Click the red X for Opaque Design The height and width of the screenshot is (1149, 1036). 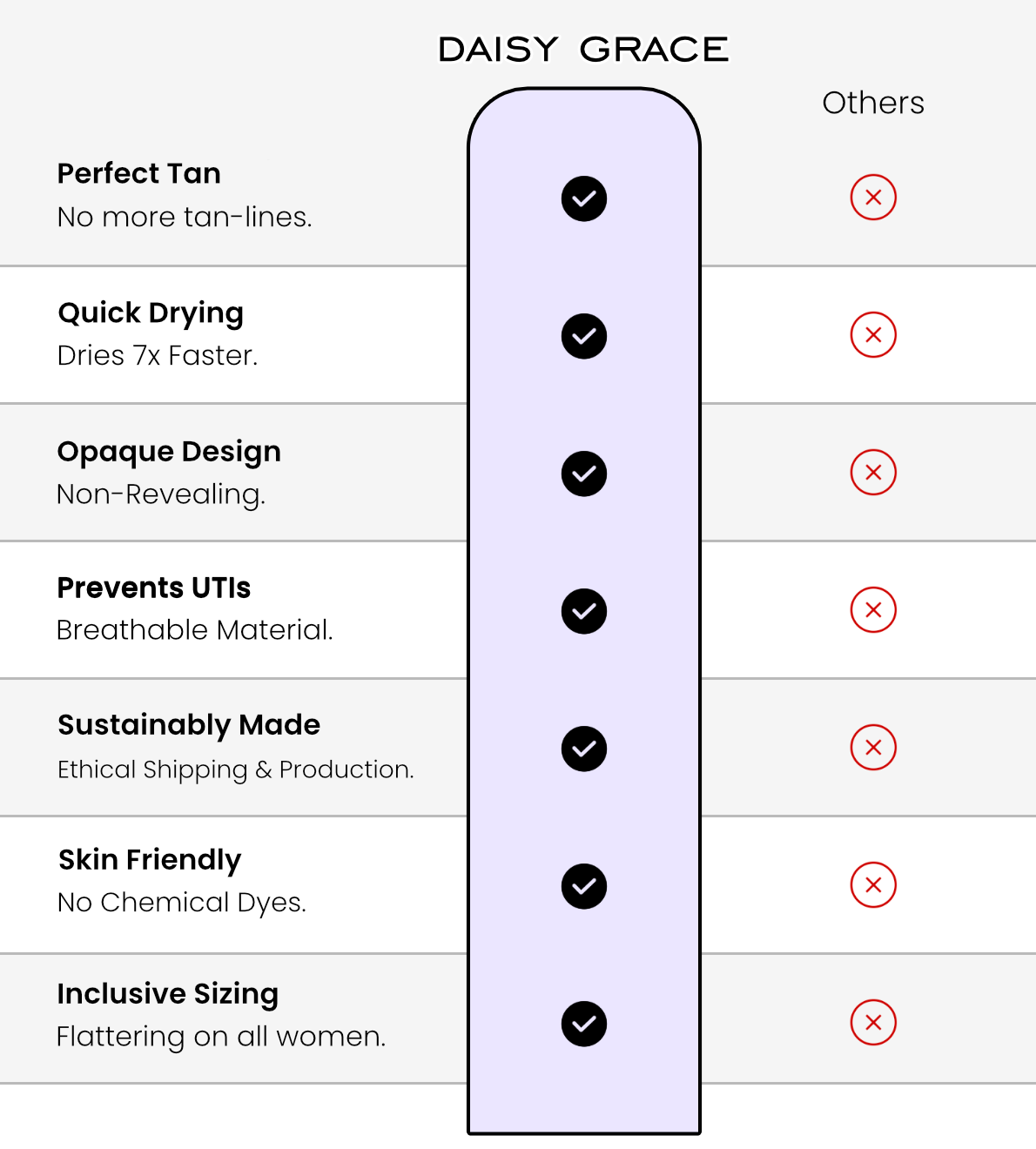tap(873, 472)
